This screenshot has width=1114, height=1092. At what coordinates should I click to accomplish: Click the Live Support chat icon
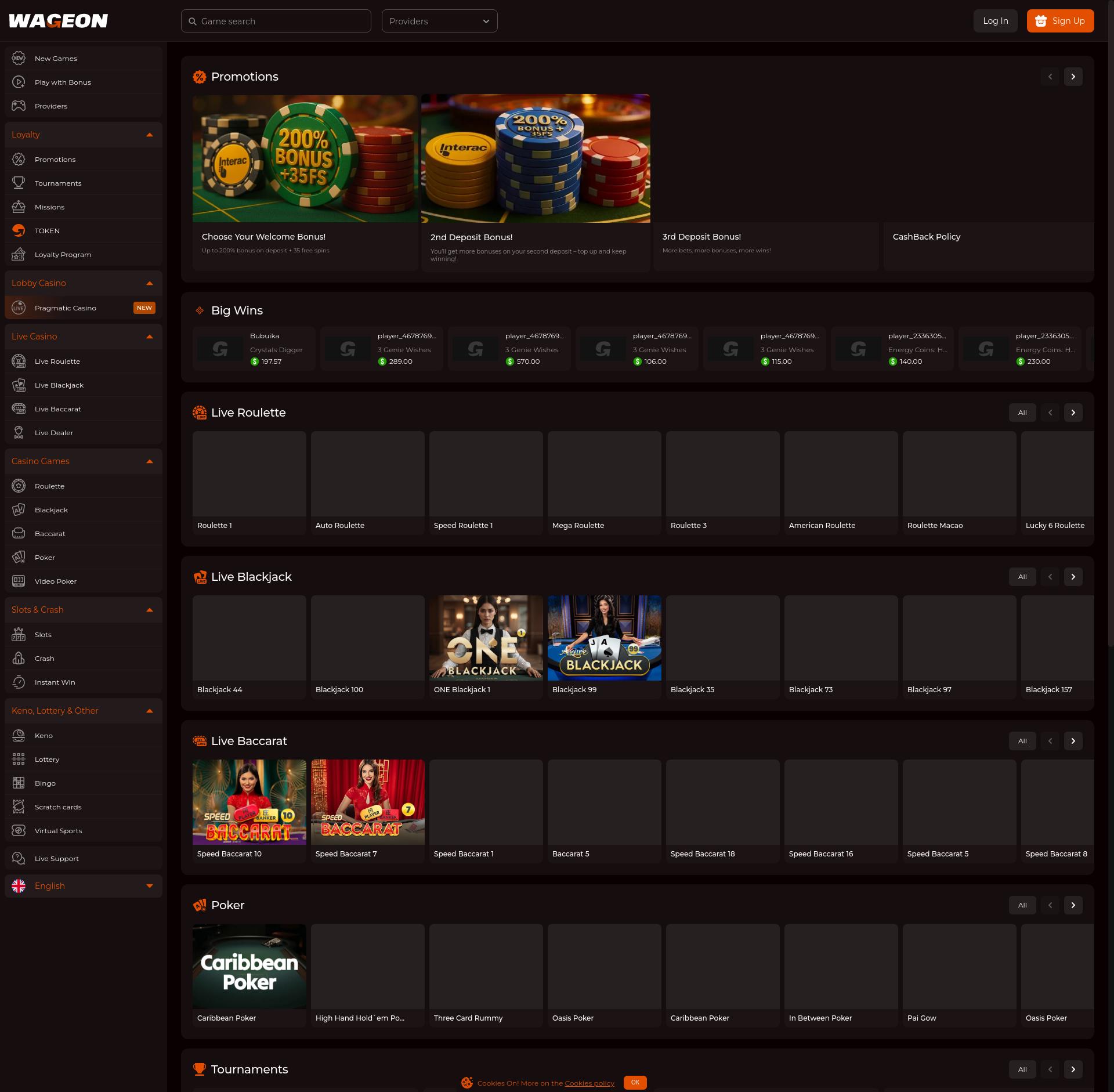point(19,858)
